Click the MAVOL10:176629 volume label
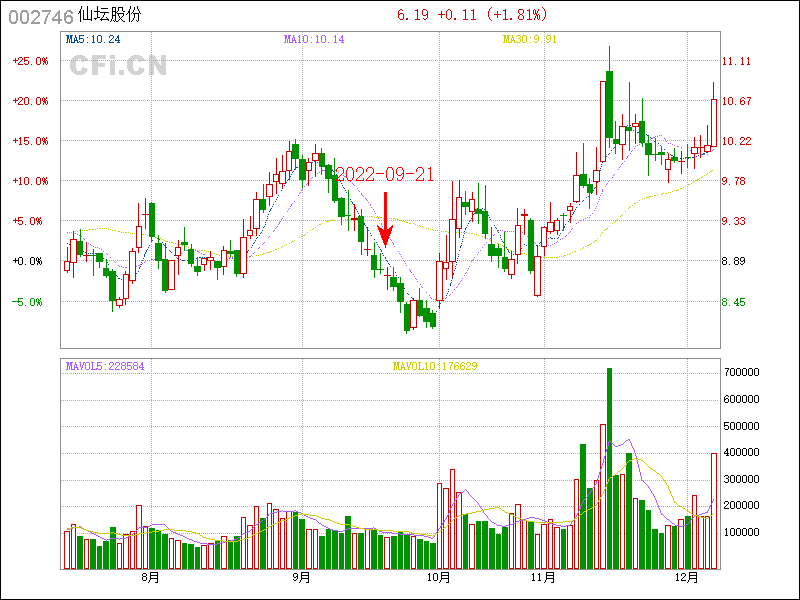This screenshot has width=800, height=600. (434, 366)
